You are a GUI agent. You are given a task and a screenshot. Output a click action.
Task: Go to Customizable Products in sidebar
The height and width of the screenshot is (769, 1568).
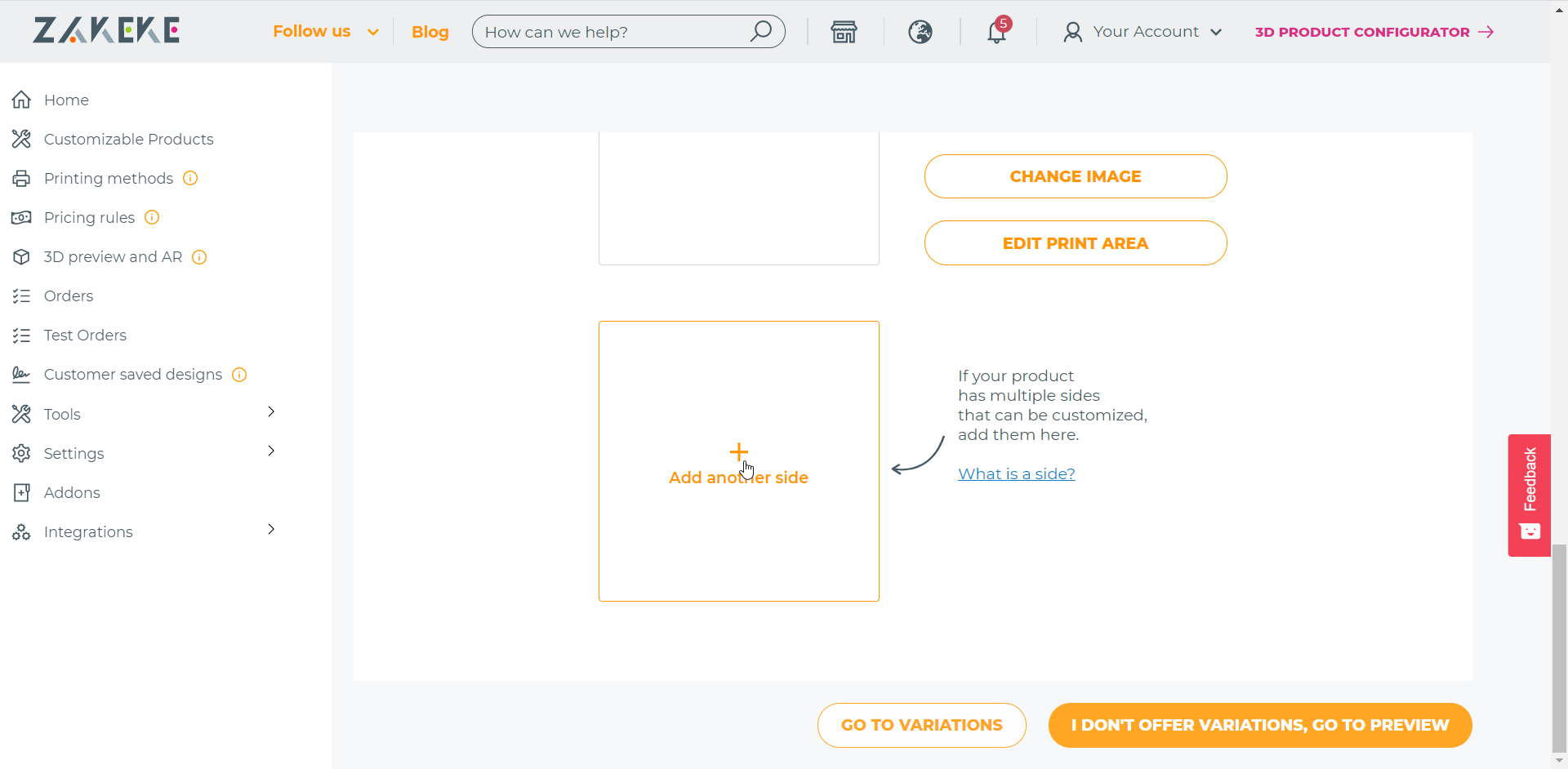click(x=128, y=140)
